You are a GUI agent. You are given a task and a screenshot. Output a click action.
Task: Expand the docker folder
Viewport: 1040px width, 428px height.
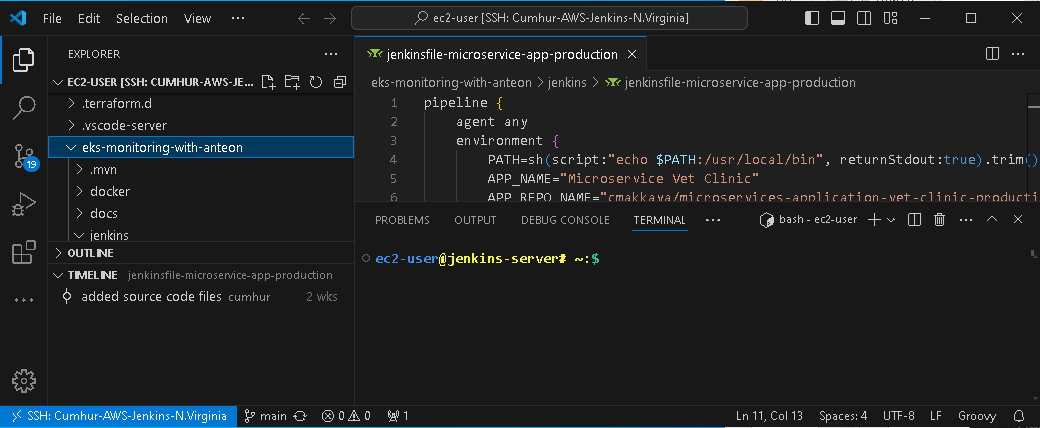[110, 191]
